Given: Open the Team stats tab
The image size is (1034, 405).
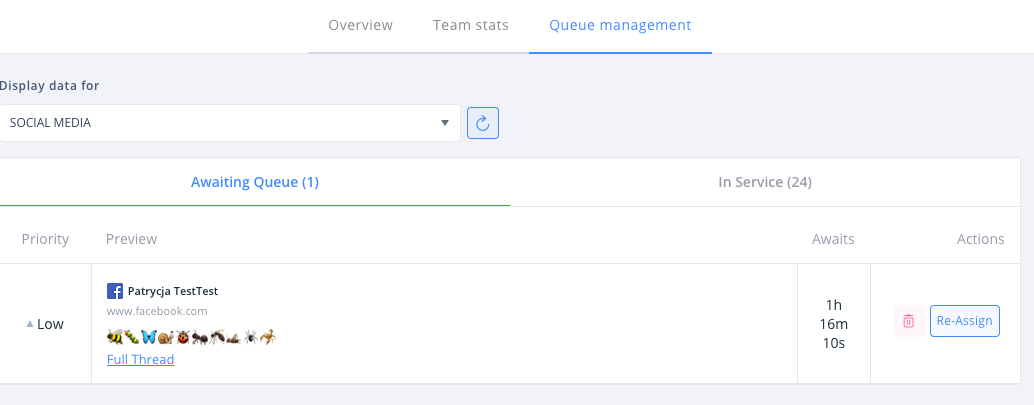Looking at the screenshot, I should click(x=471, y=25).
